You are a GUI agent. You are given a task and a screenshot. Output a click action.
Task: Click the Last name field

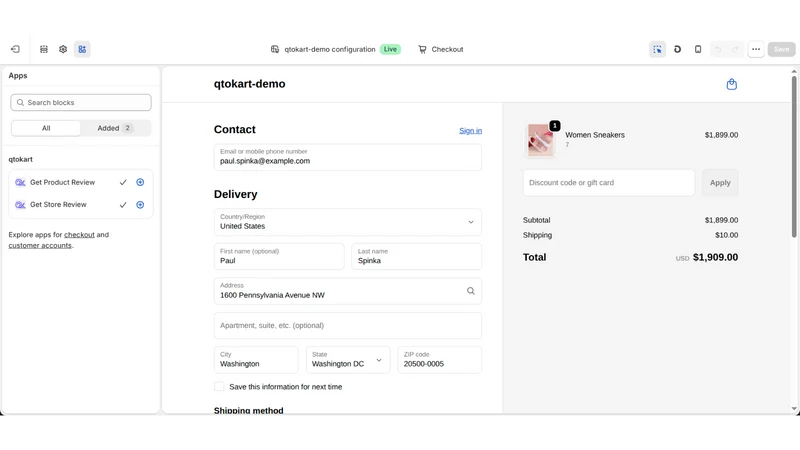pos(416,256)
